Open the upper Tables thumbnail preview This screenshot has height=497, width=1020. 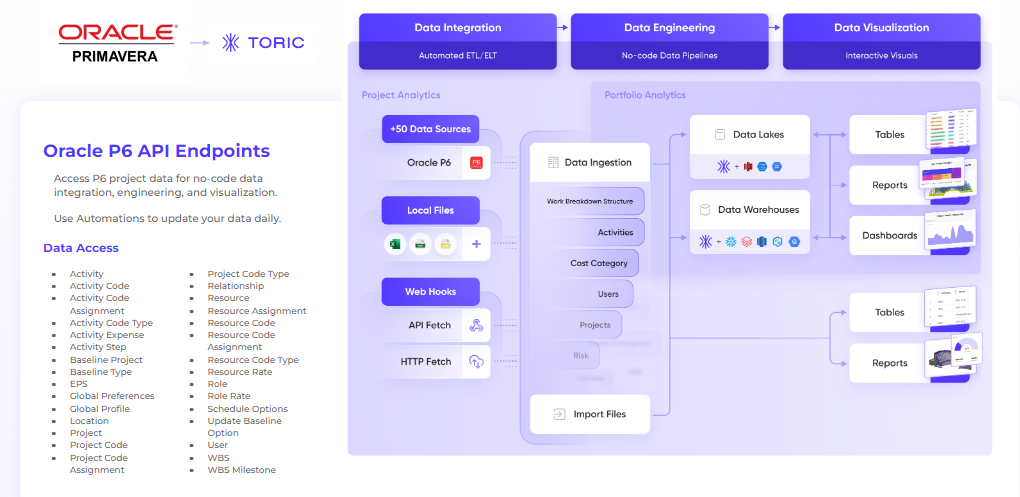coord(952,129)
